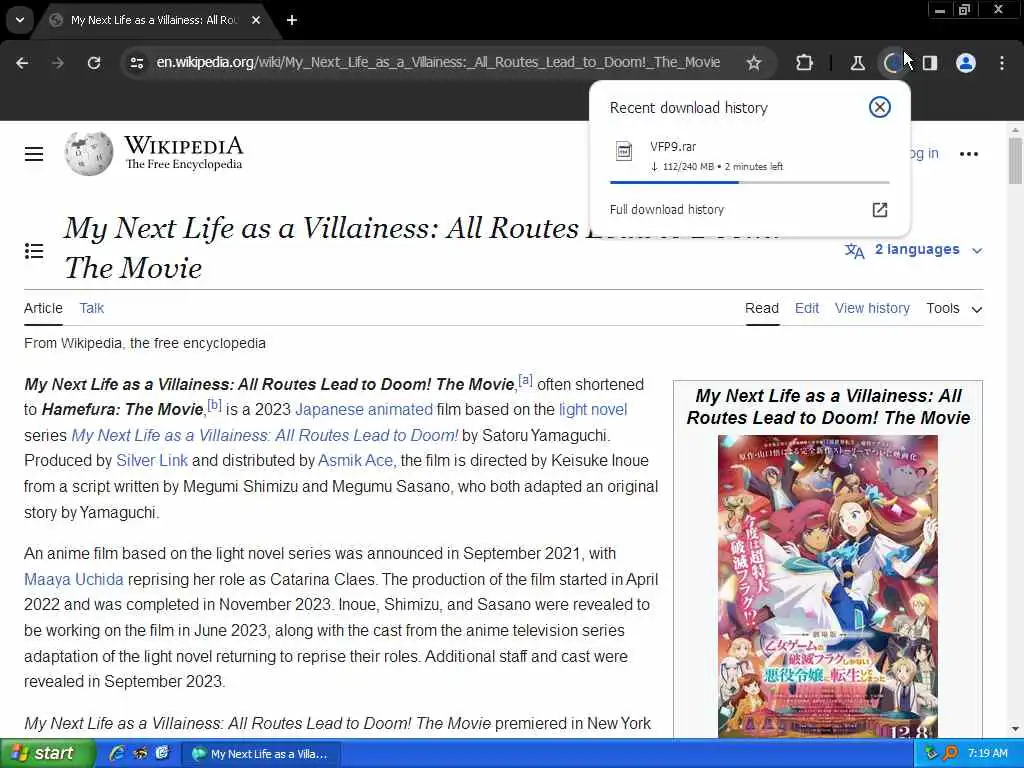Viewport: 1024px width, 768px height.
Task: Click the browser forward arrow
Action: 58,63
